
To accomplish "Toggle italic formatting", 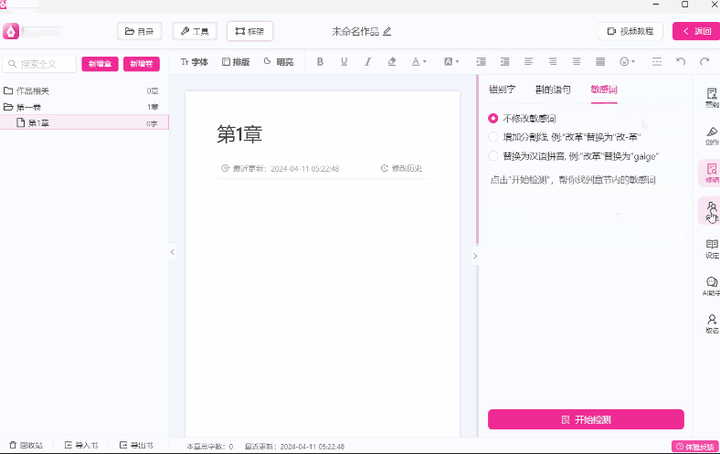I will (x=367, y=62).
